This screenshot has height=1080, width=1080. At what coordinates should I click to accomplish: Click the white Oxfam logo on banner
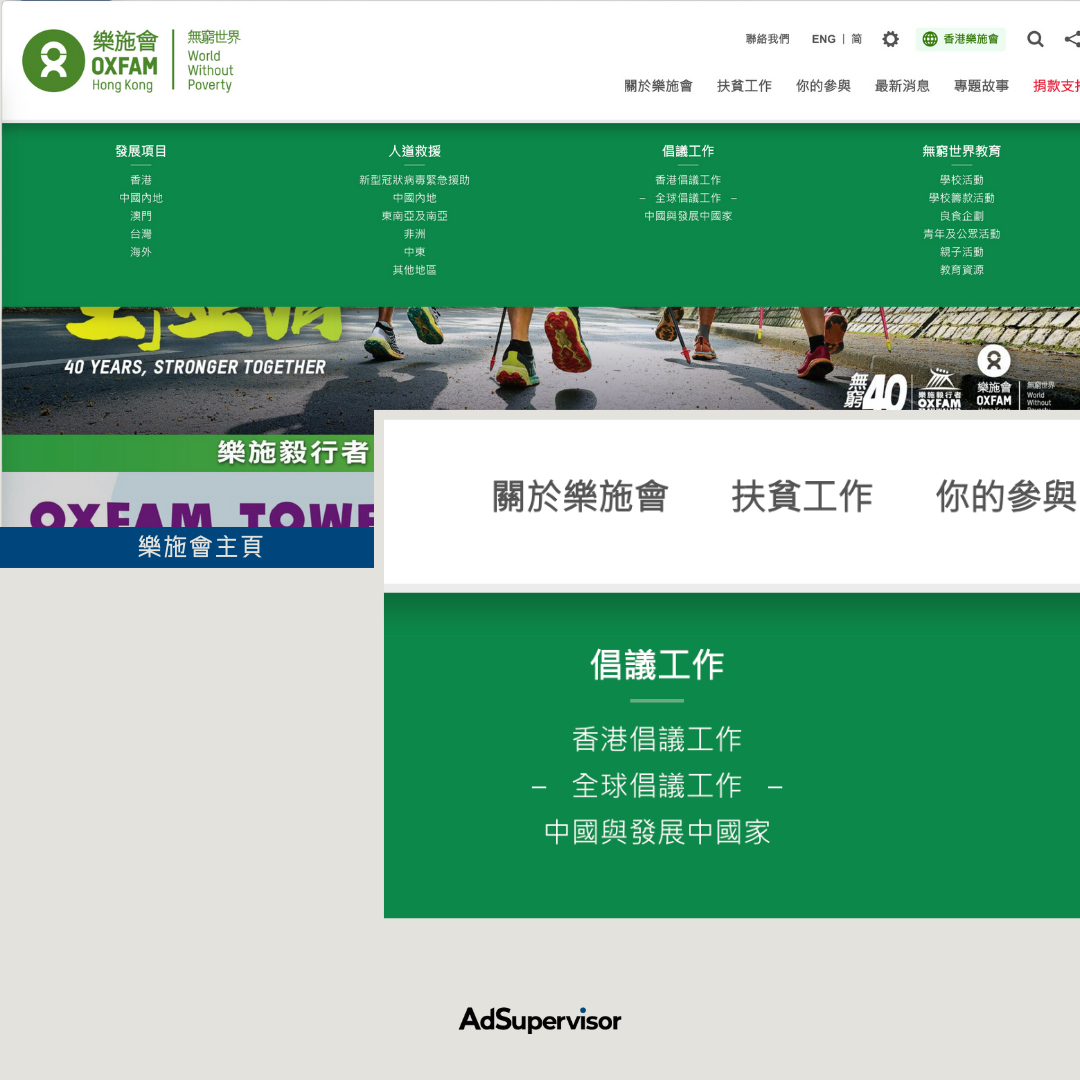click(x=993, y=377)
